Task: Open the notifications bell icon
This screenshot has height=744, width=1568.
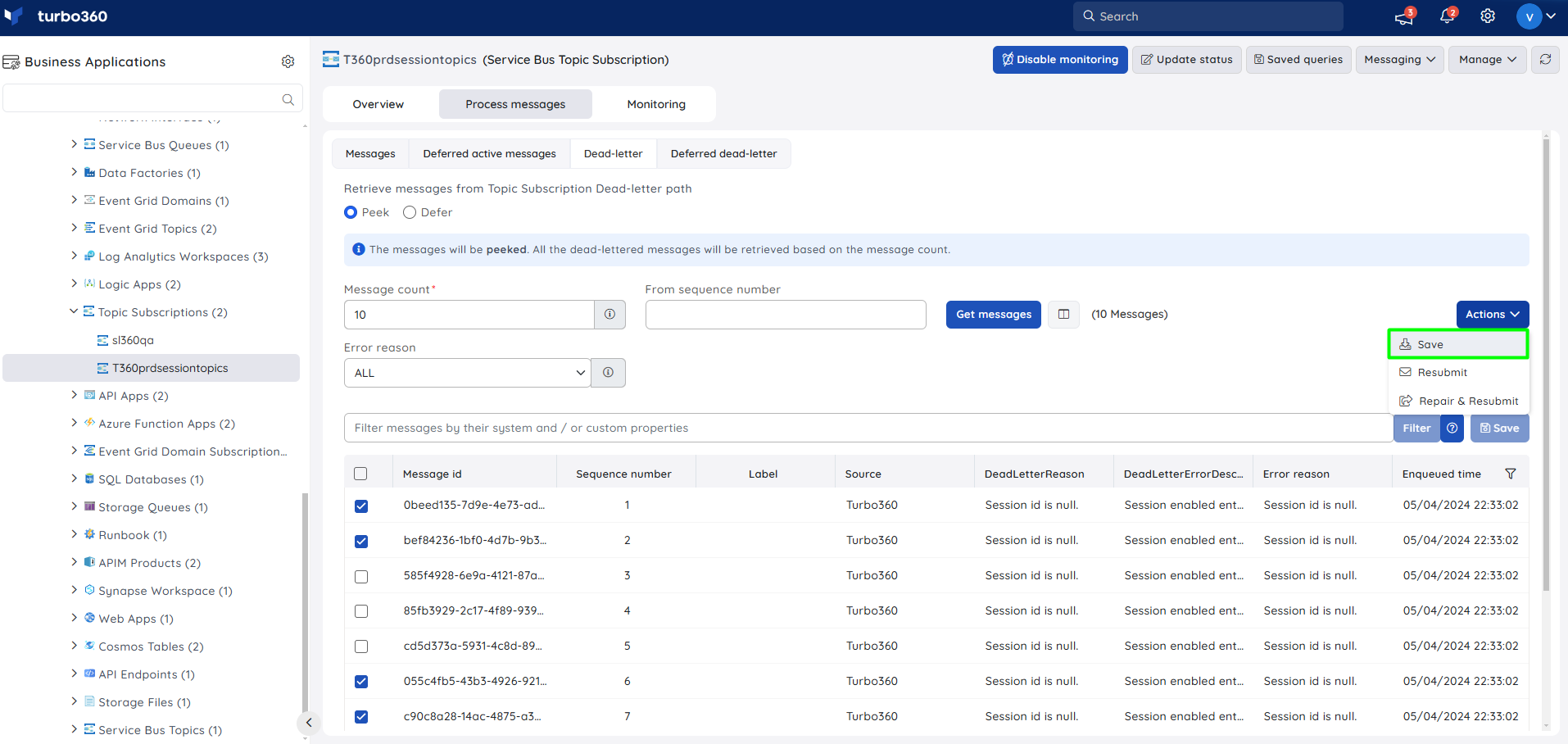Action: [1448, 16]
